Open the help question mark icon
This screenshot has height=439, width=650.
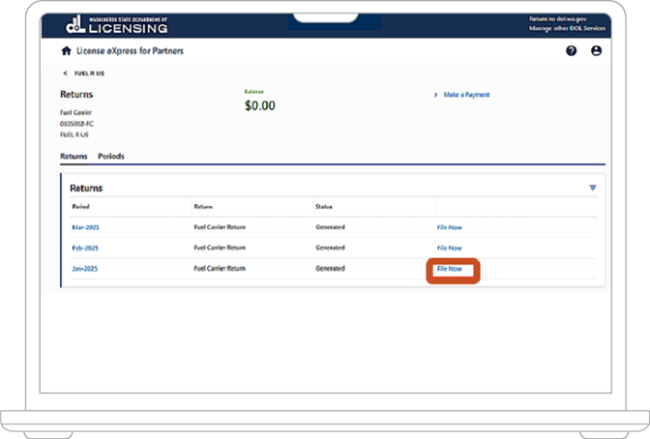pos(571,51)
